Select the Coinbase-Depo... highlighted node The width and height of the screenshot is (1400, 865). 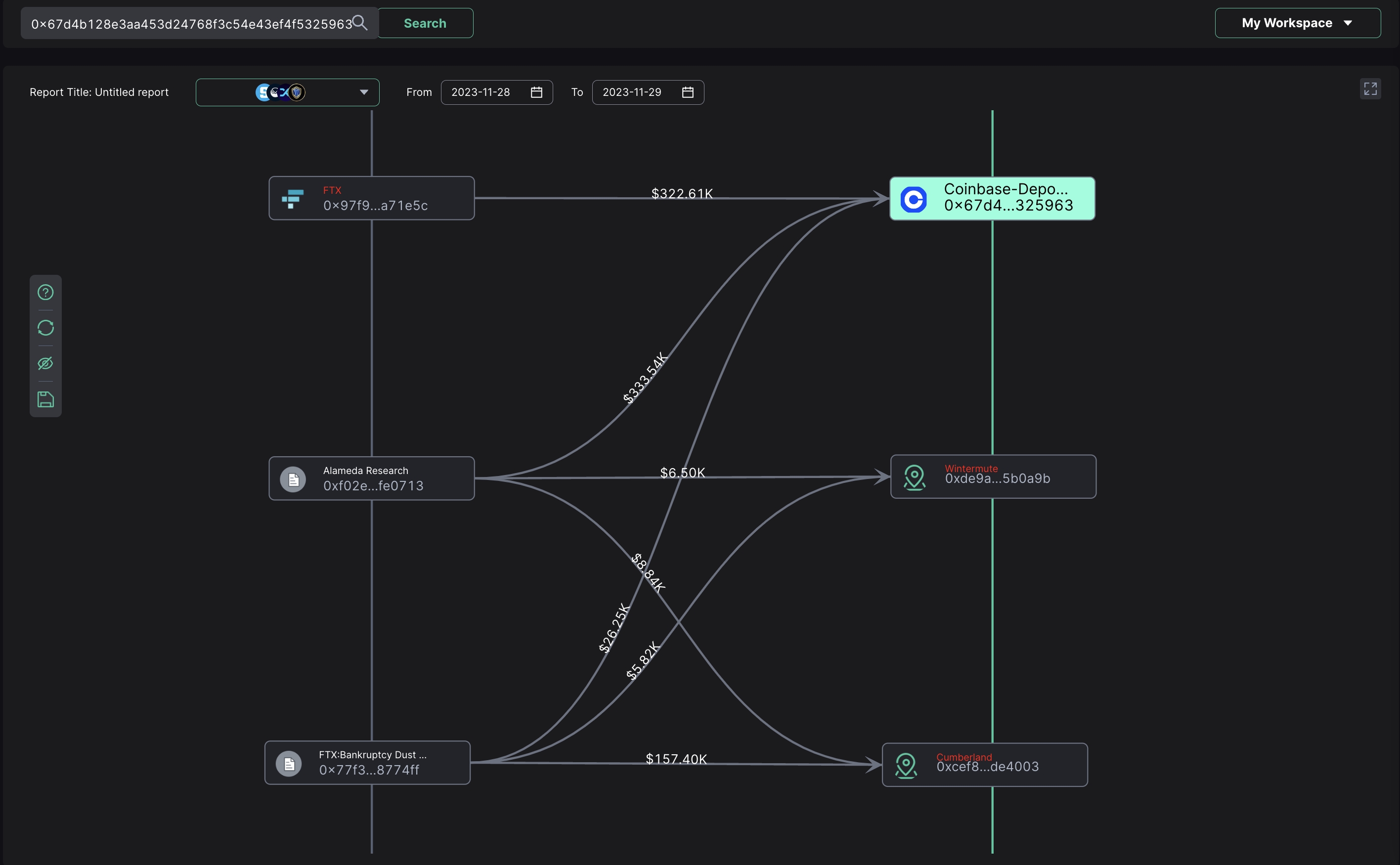992,199
